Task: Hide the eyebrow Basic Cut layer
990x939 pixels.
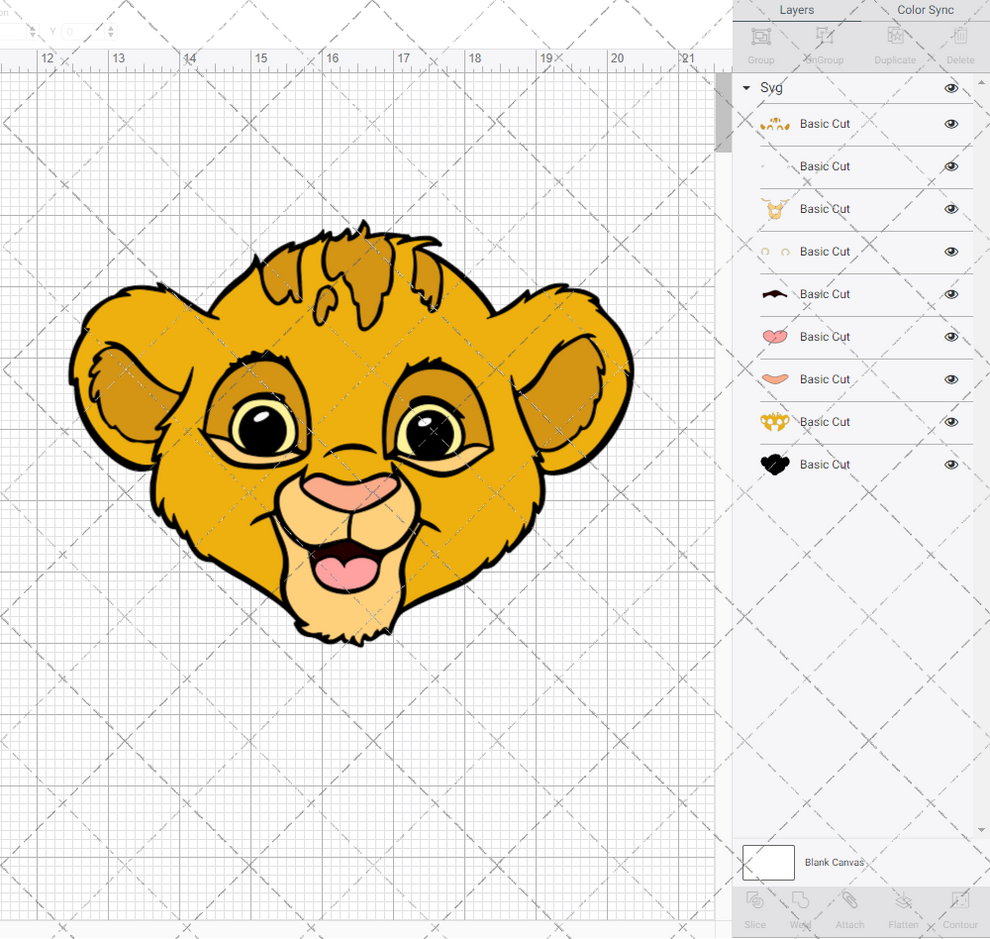Action: click(x=951, y=294)
